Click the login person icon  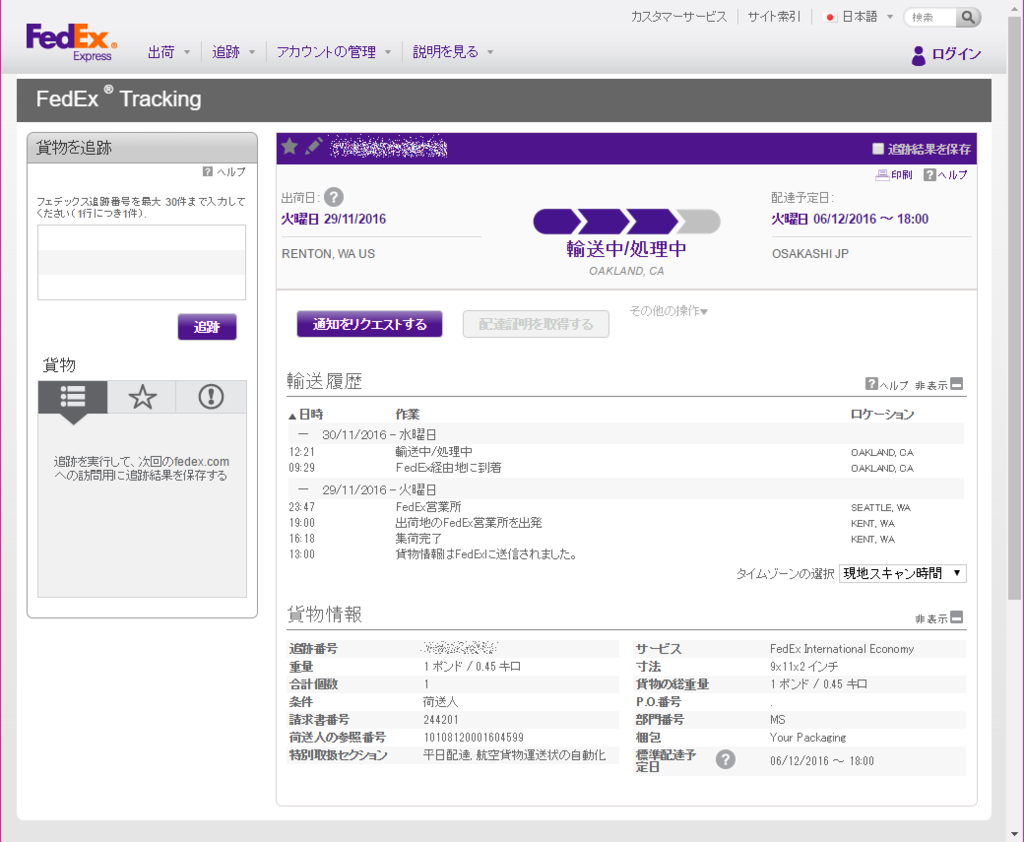click(x=918, y=55)
